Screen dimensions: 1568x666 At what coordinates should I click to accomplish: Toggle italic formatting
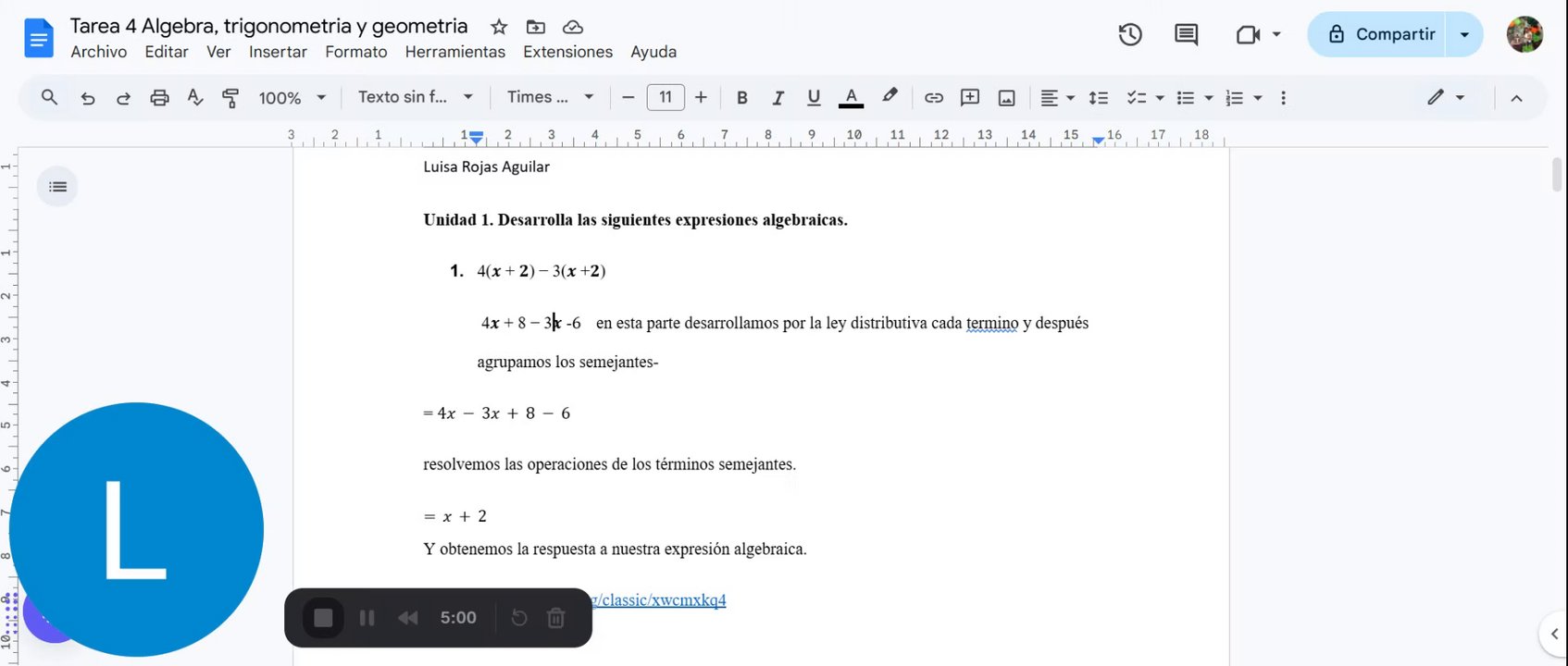778,98
